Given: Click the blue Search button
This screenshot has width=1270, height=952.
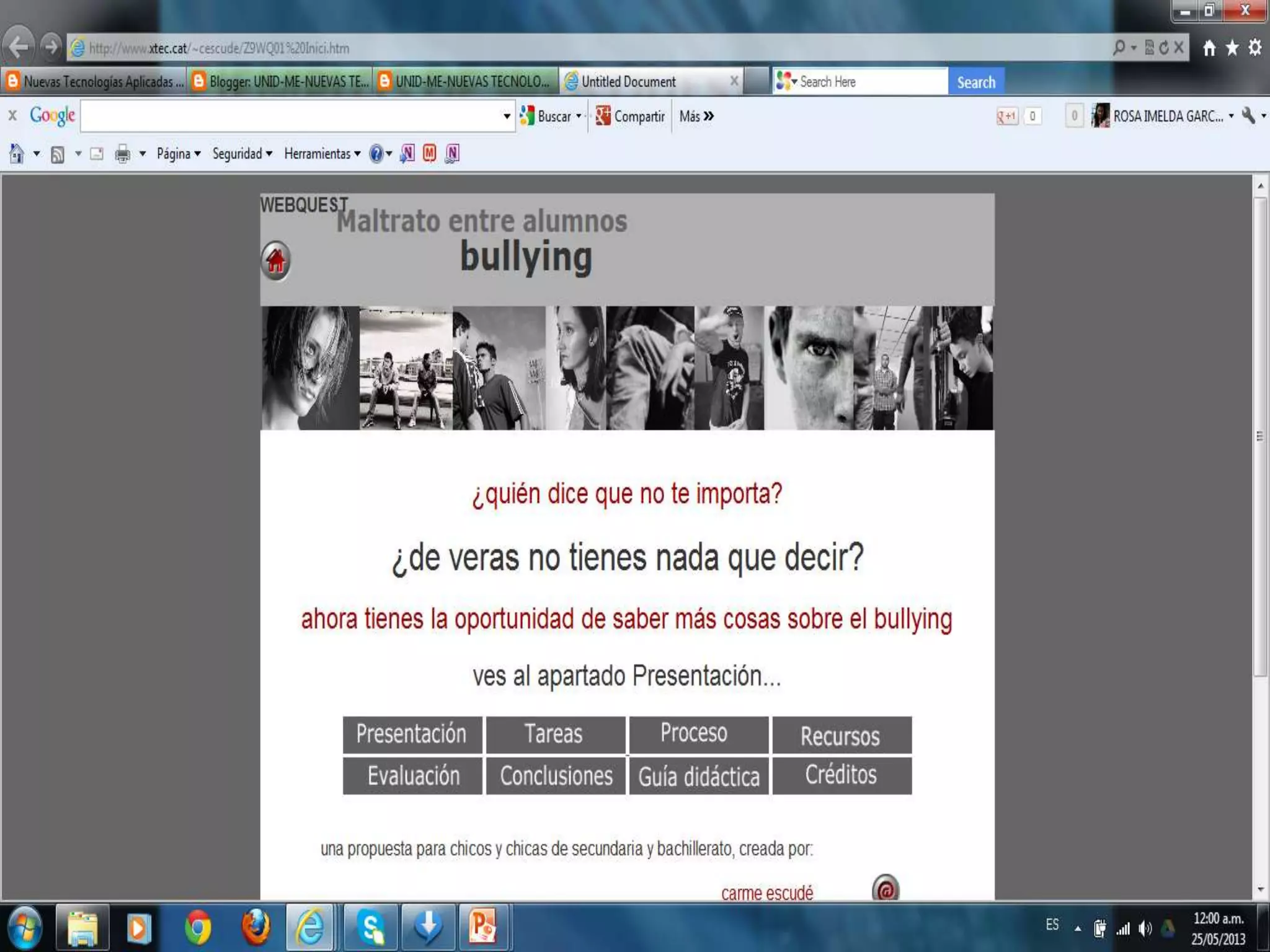Looking at the screenshot, I should pyautogui.click(x=975, y=82).
